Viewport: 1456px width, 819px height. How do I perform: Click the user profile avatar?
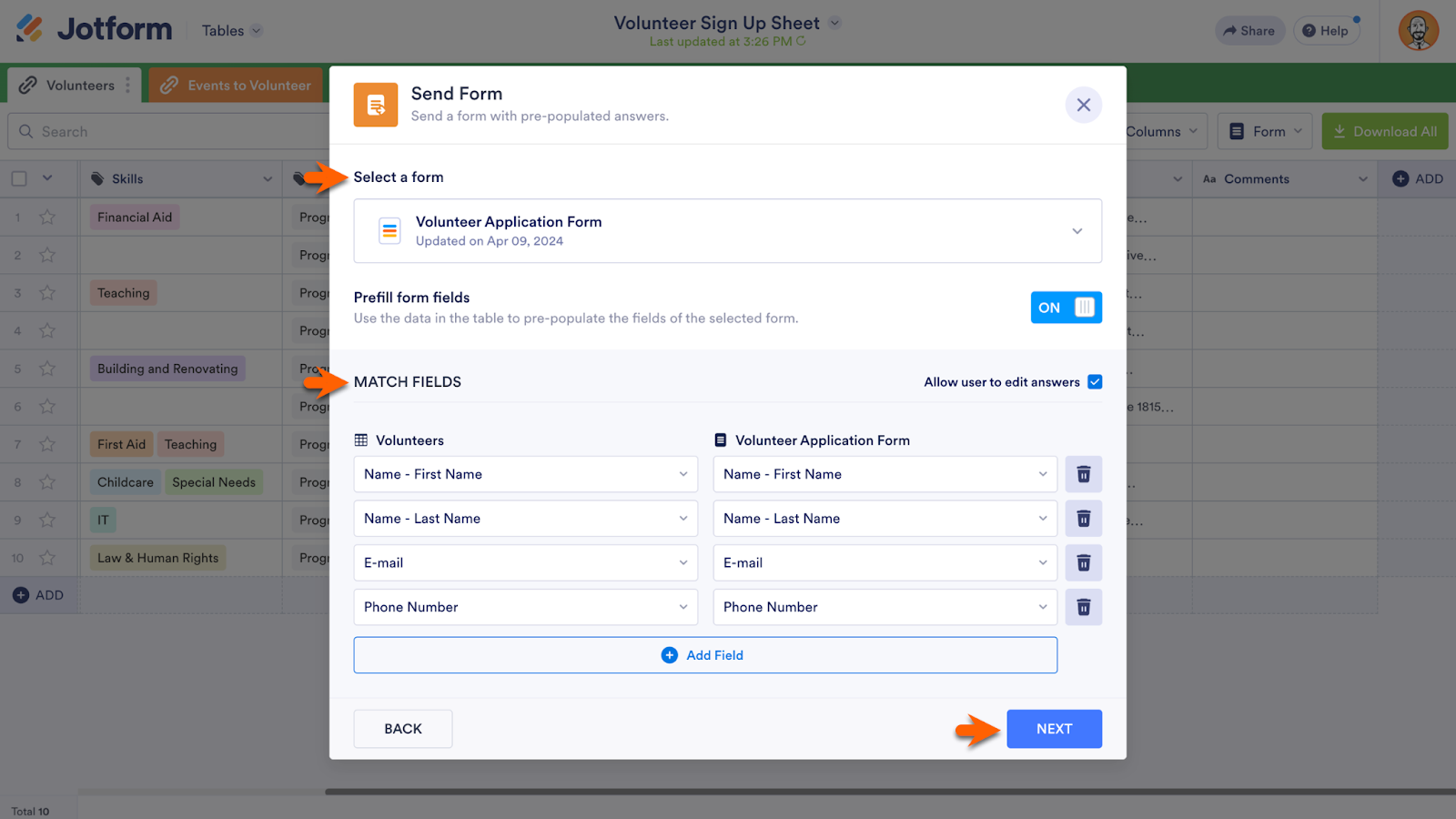point(1418,31)
